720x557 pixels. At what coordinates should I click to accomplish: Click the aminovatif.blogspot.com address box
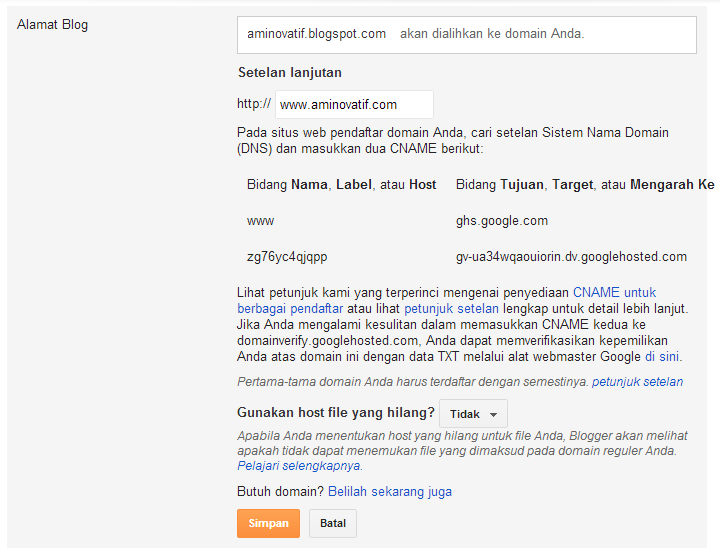(467, 35)
